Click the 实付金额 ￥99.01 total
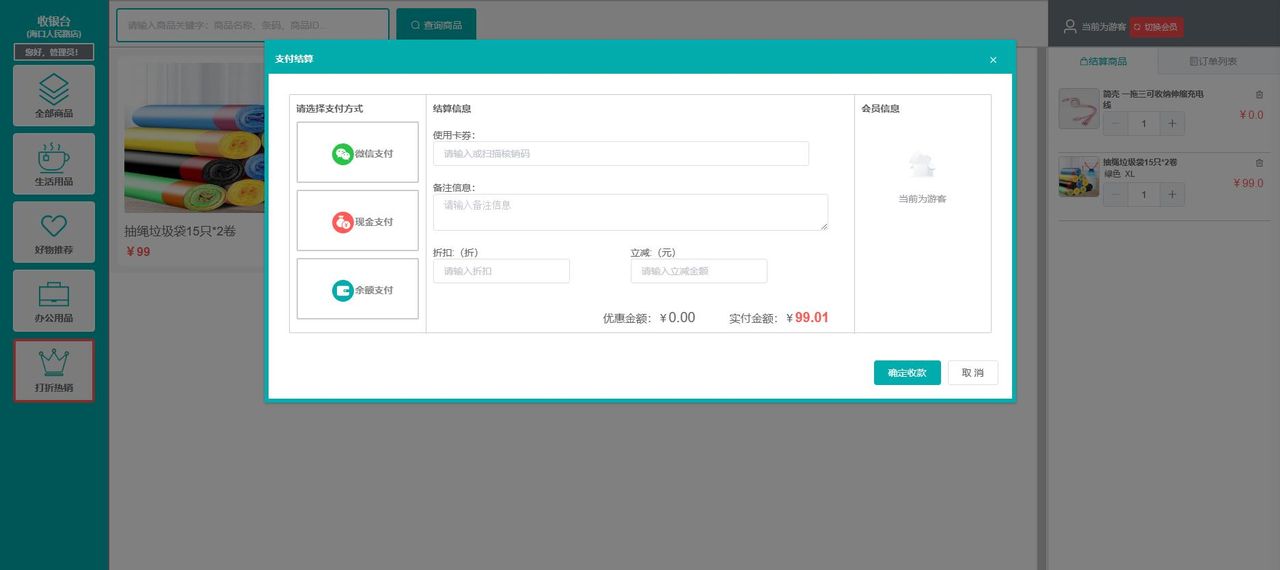1280x570 pixels. (779, 318)
